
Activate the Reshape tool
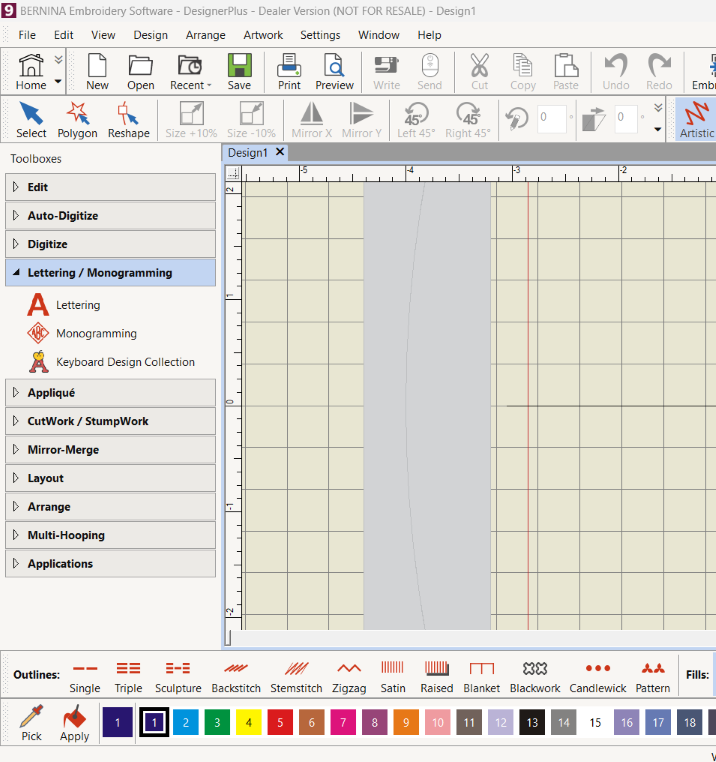(x=128, y=119)
